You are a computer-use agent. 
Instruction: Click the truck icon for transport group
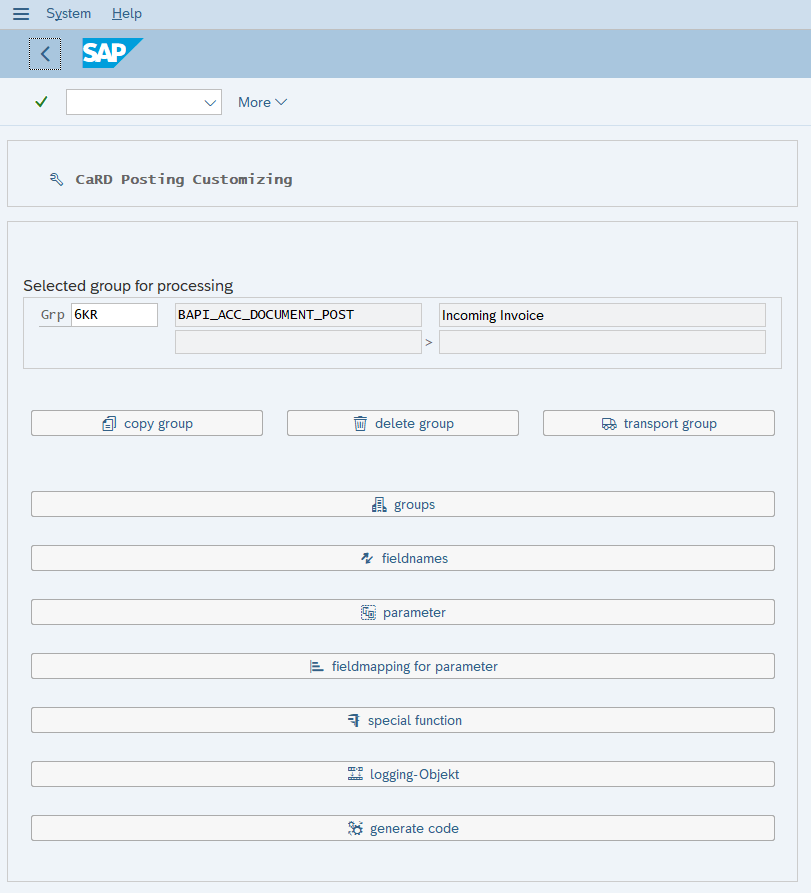coord(609,424)
